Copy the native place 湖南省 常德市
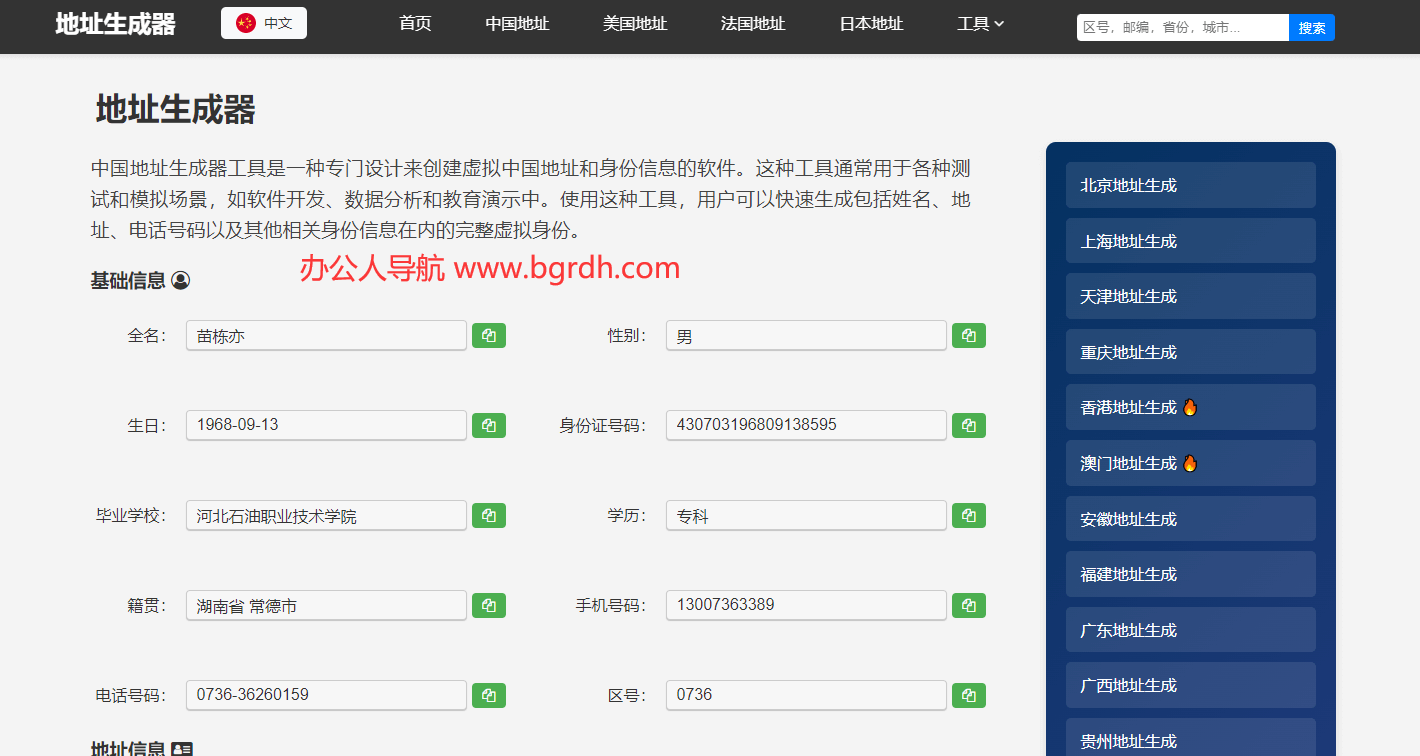 tap(488, 606)
